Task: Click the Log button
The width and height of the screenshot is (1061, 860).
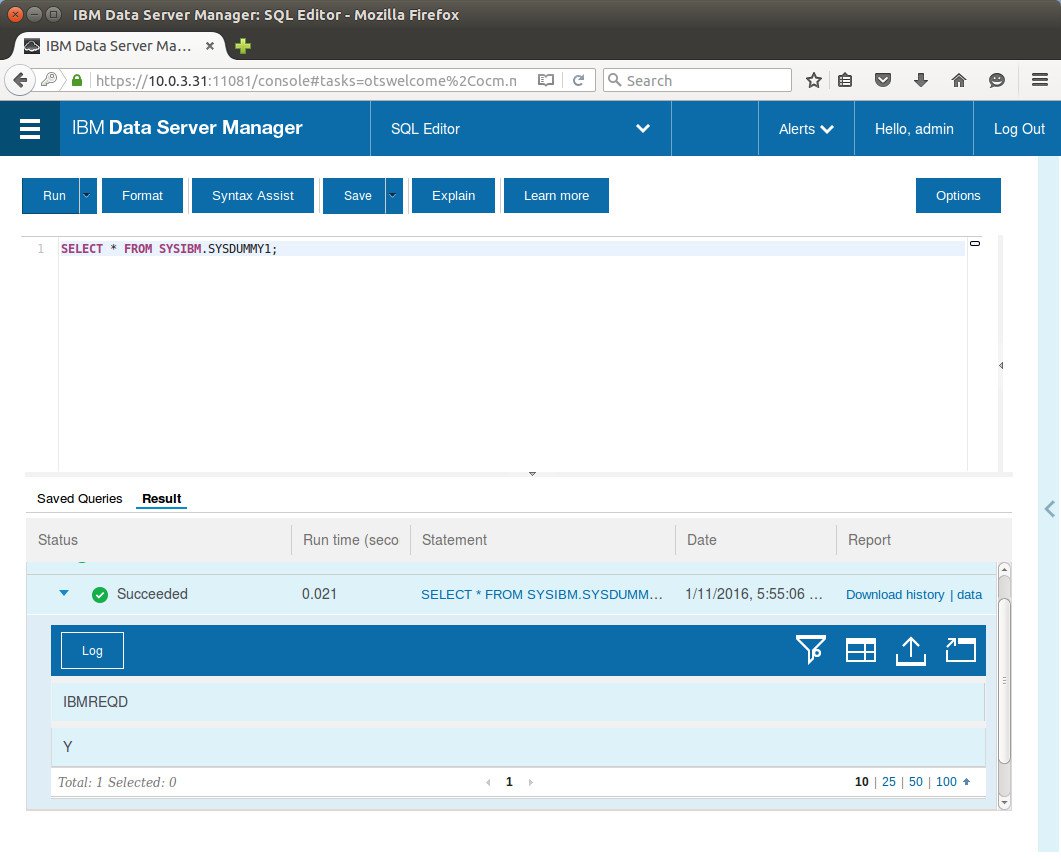Action: (x=92, y=650)
